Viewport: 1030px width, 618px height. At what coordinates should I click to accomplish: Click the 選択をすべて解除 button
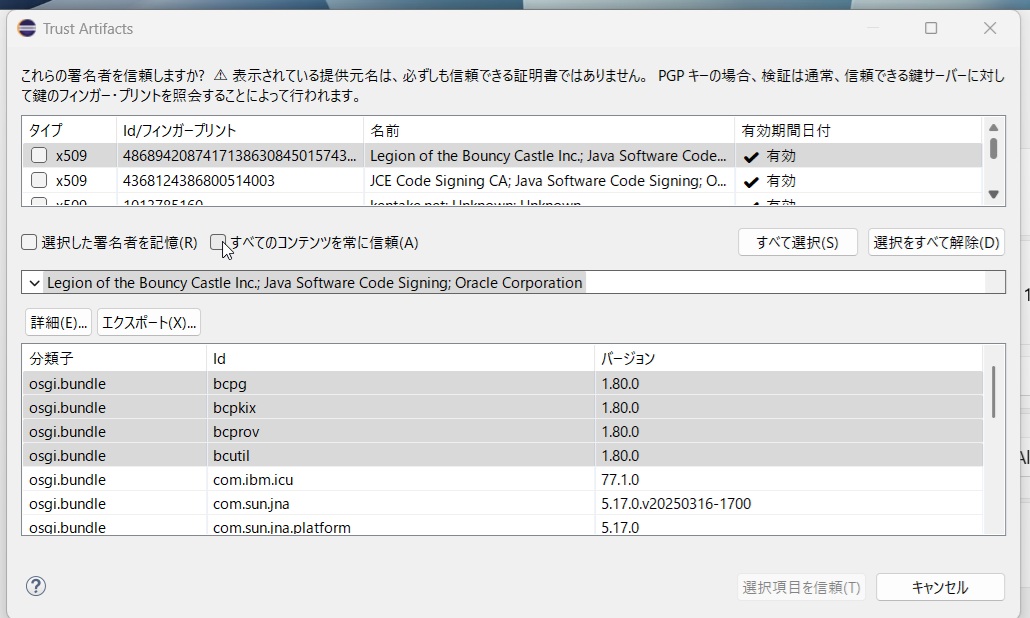tap(936, 243)
